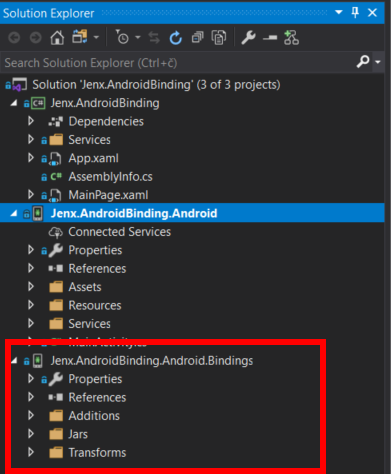Select the Resources folder
The width and height of the screenshot is (391, 474).
(95, 305)
